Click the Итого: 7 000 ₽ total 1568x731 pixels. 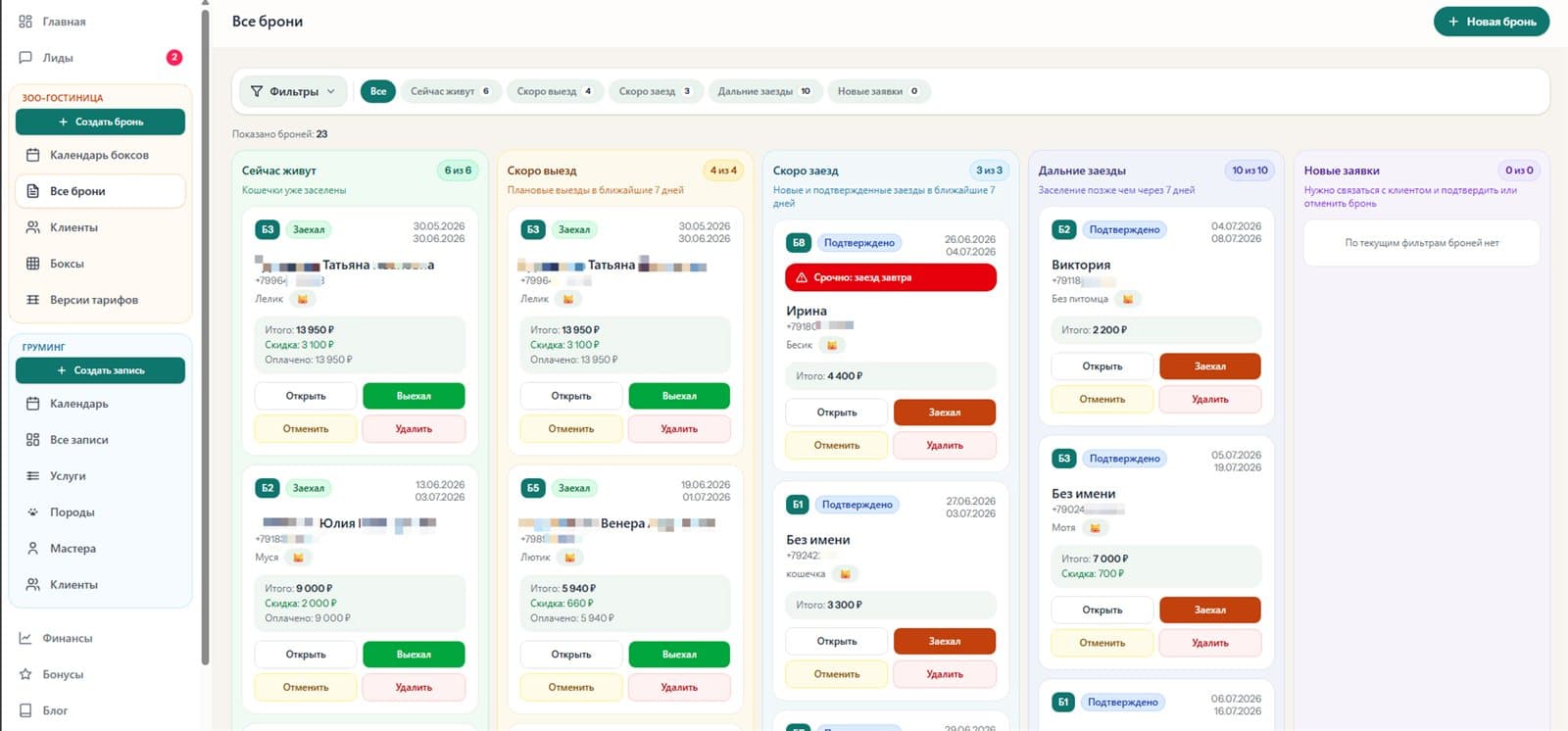pyautogui.click(x=1095, y=560)
